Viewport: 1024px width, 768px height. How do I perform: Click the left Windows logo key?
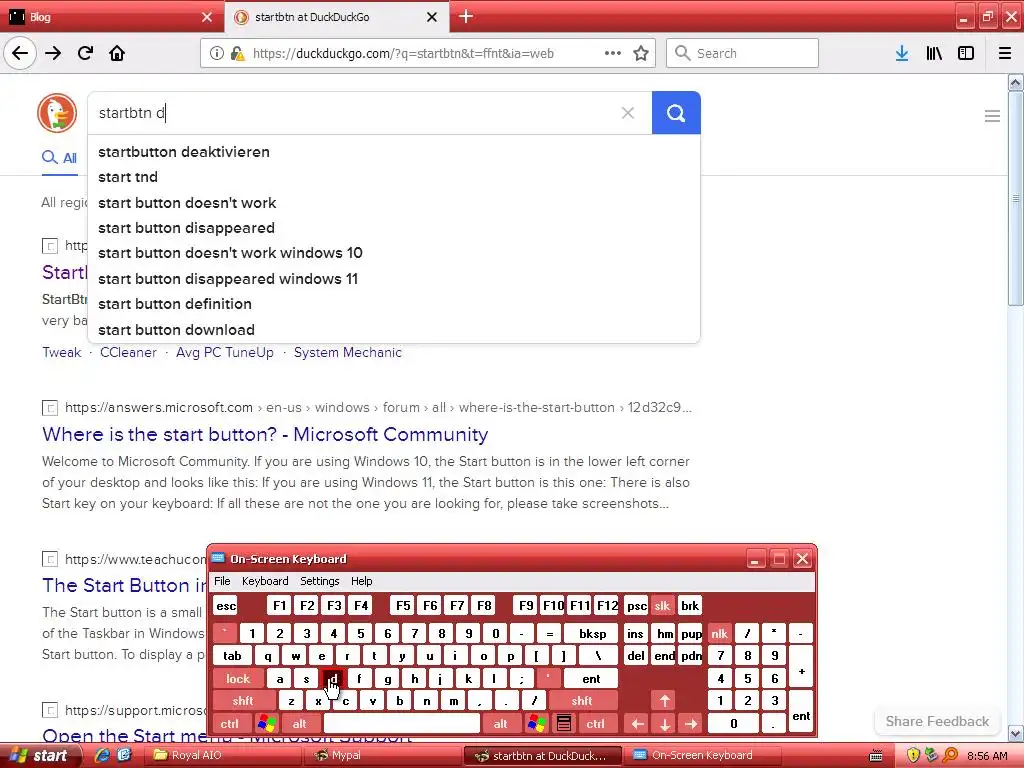(266, 724)
